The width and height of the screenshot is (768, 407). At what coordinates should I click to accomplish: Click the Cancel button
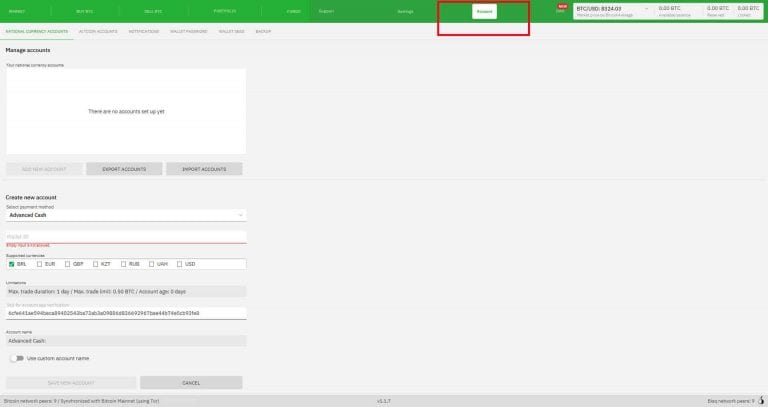(191, 383)
